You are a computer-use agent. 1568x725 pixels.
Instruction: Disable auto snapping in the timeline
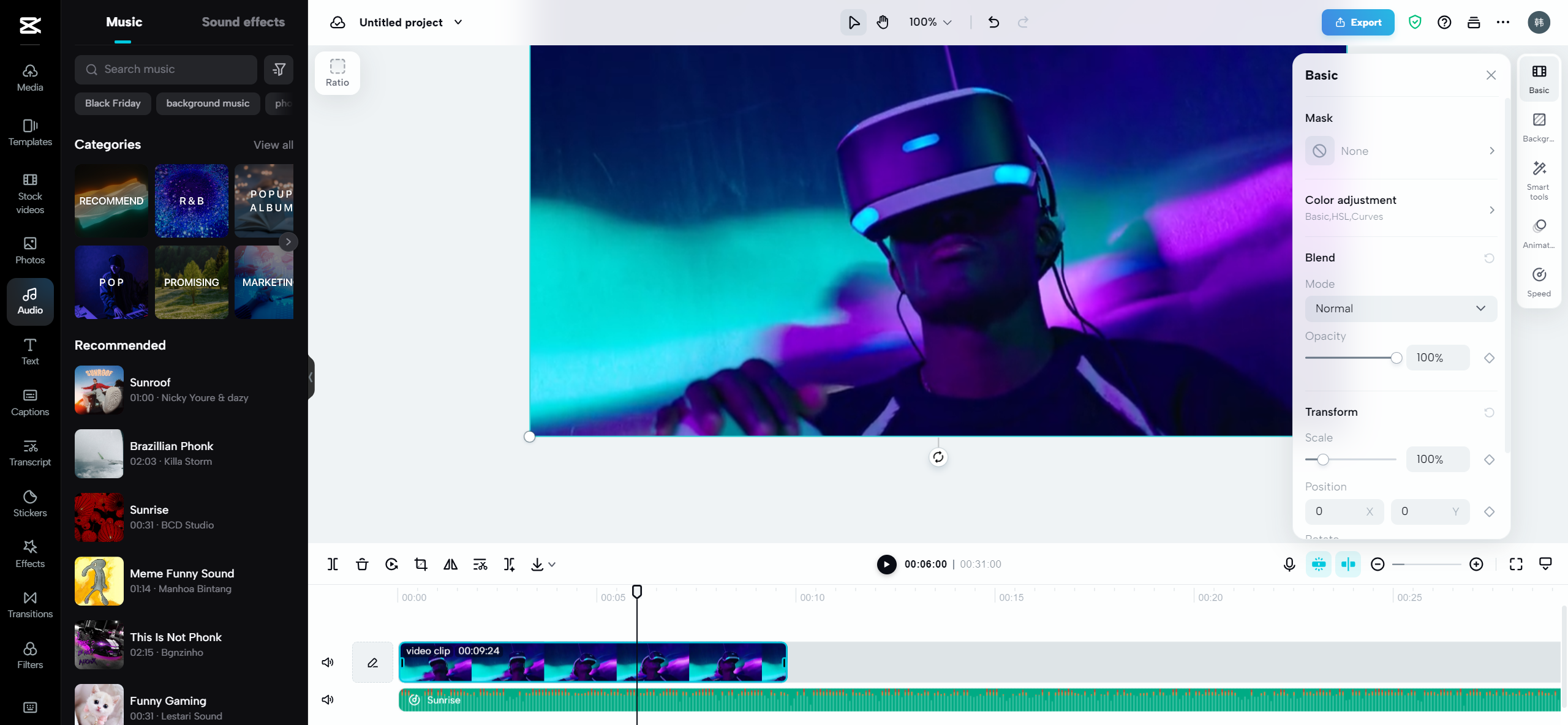pos(1348,564)
